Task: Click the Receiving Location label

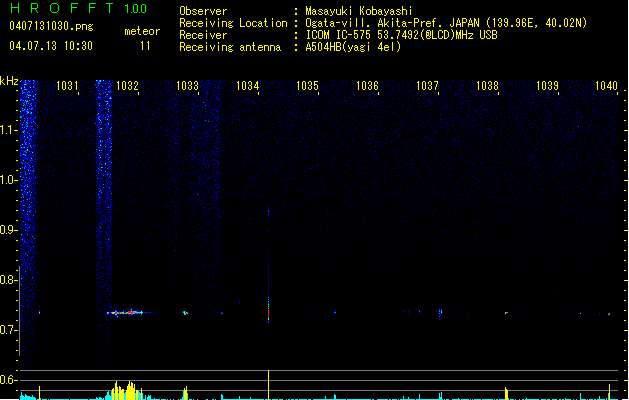Action: tap(233, 23)
